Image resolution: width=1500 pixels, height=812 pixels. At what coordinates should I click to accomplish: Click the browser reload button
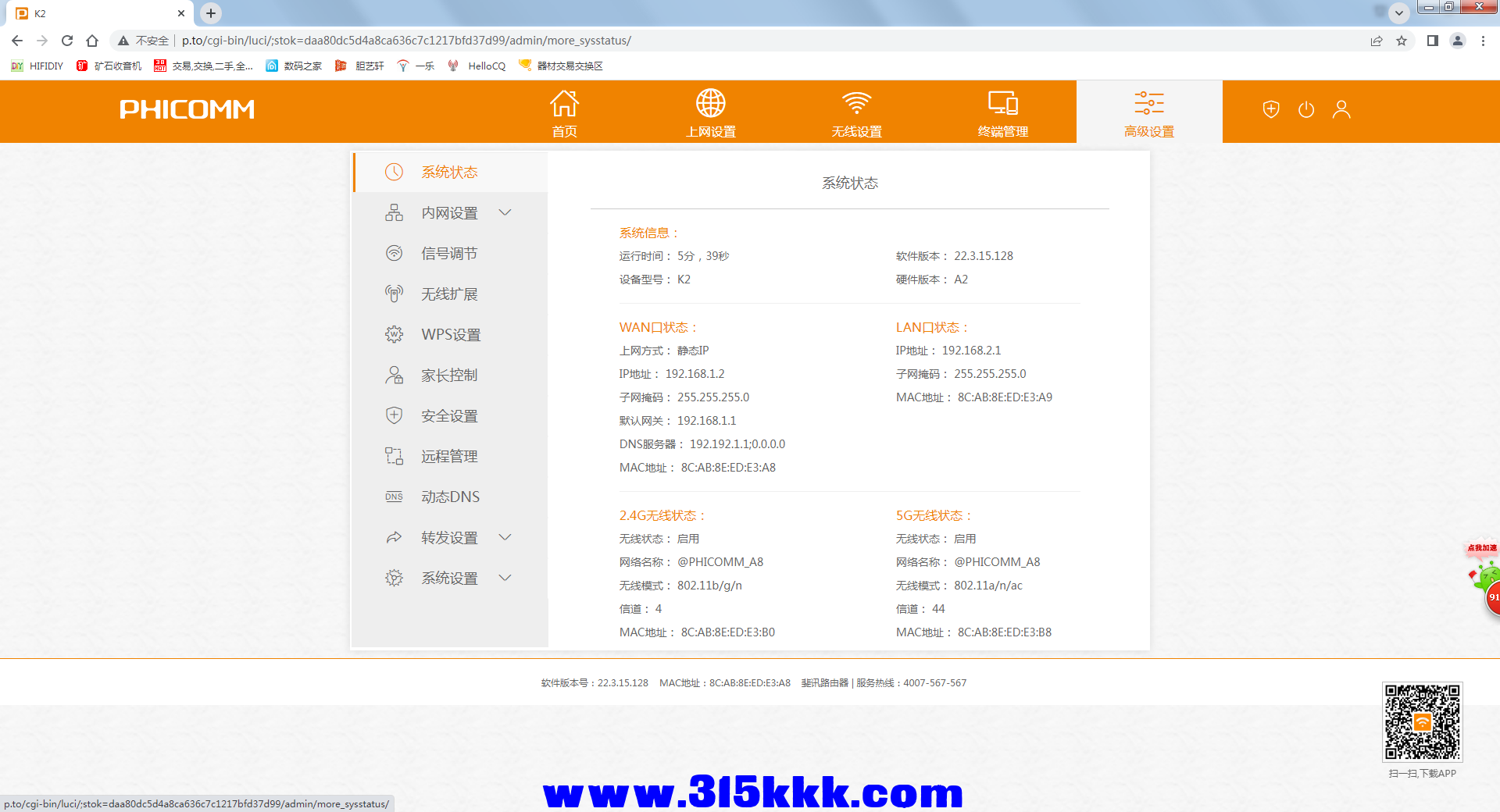tap(67, 41)
